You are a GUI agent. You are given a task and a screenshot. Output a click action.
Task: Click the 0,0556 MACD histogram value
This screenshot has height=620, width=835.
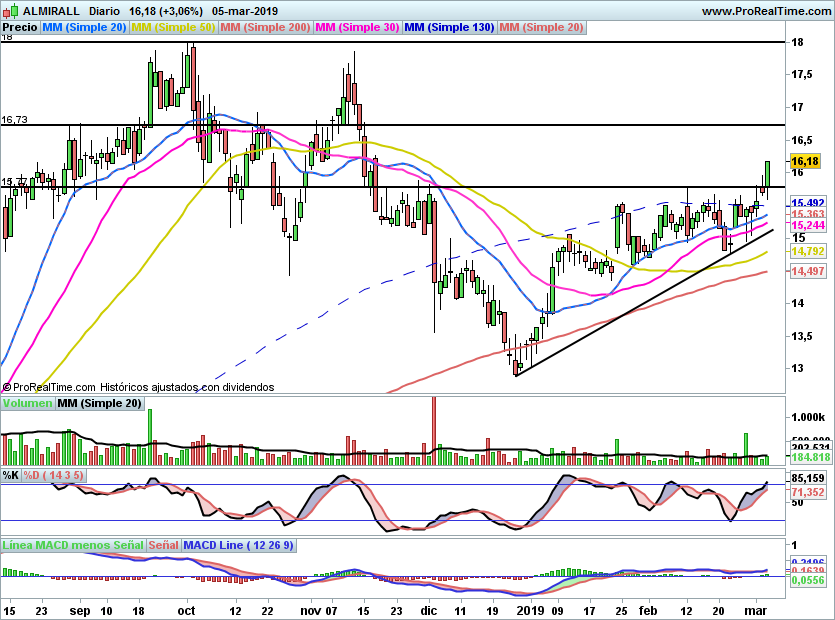click(807, 581)
